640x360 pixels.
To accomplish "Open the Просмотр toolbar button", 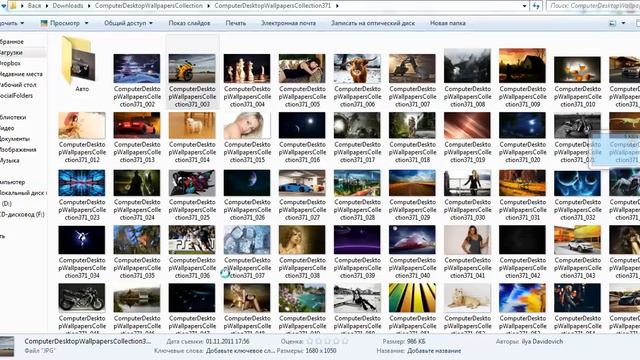I will pos(60,23).
